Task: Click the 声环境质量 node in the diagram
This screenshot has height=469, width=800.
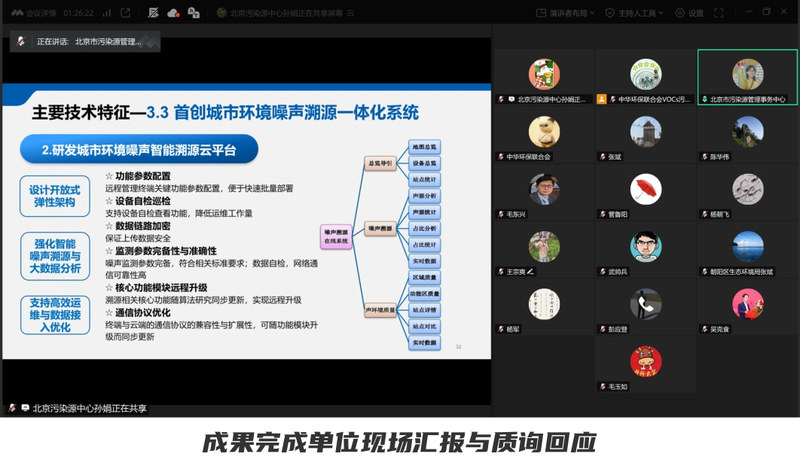Action: pyautogui.click(x=380, y=310)
